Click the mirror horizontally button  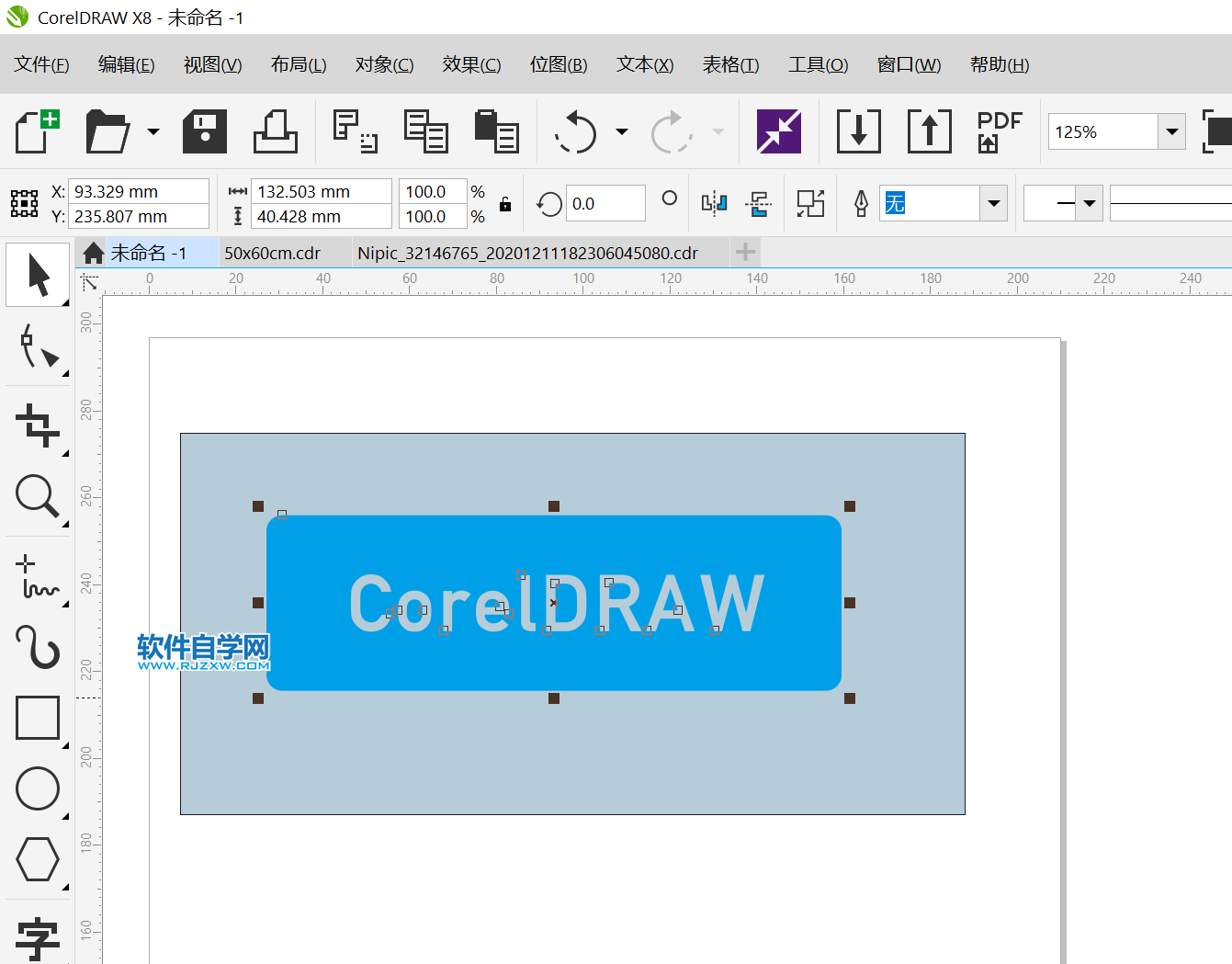click(714, 203)
